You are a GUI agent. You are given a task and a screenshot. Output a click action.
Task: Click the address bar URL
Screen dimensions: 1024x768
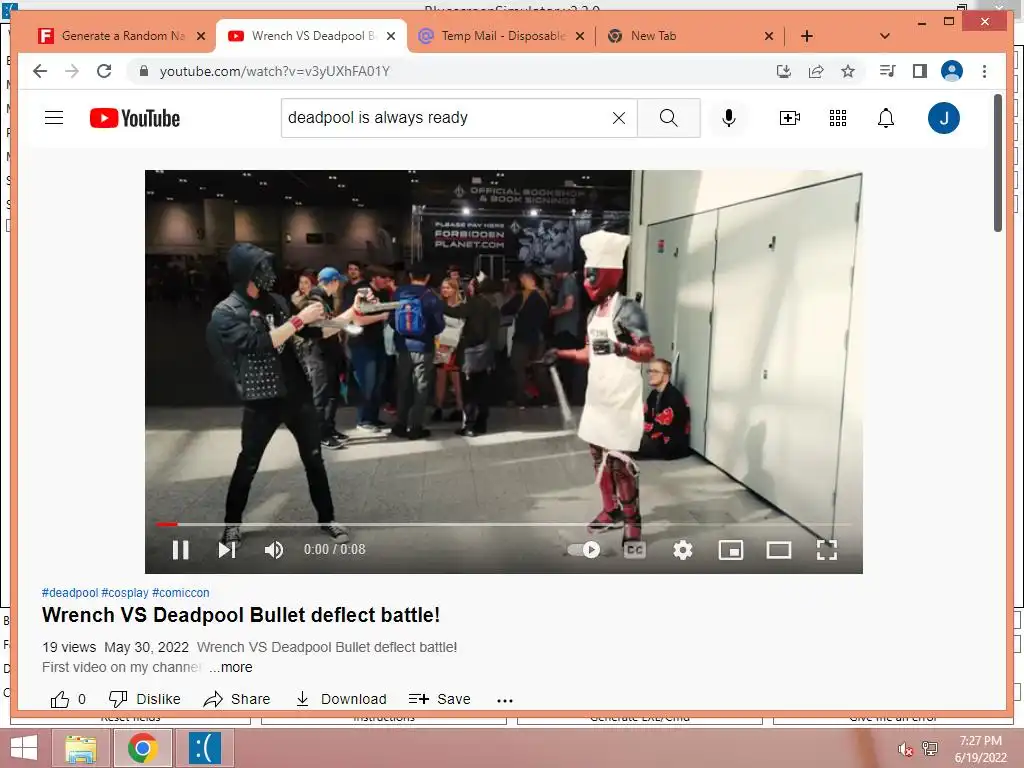[x=274, y=71]
